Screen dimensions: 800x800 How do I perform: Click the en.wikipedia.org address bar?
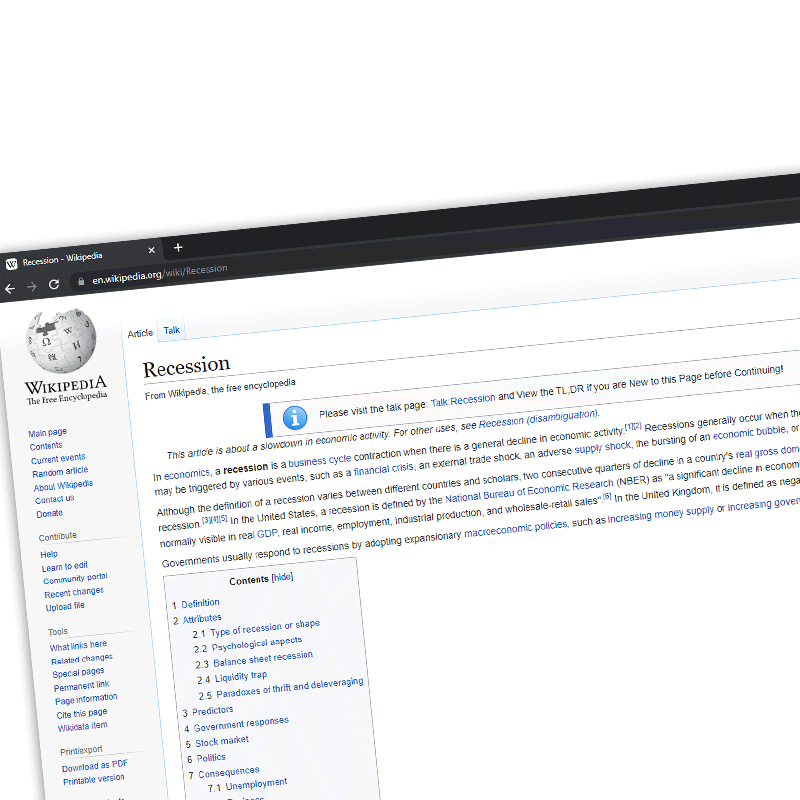(160, 273)
